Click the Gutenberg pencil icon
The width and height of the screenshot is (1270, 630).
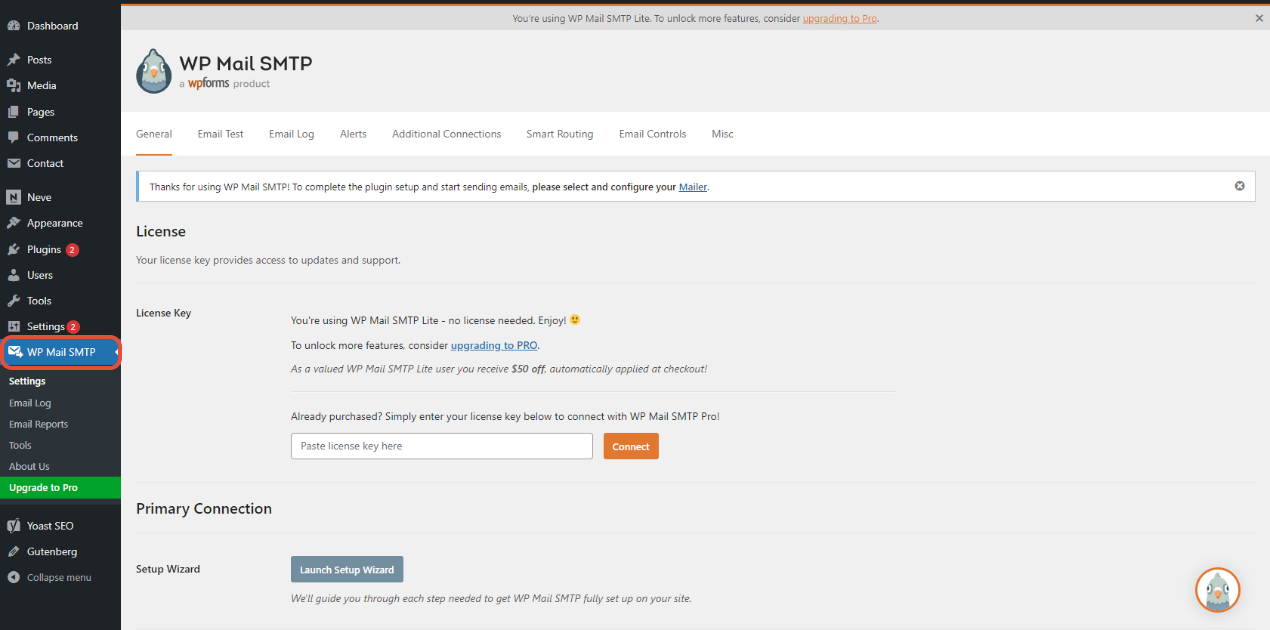click(x=14, y=552)
